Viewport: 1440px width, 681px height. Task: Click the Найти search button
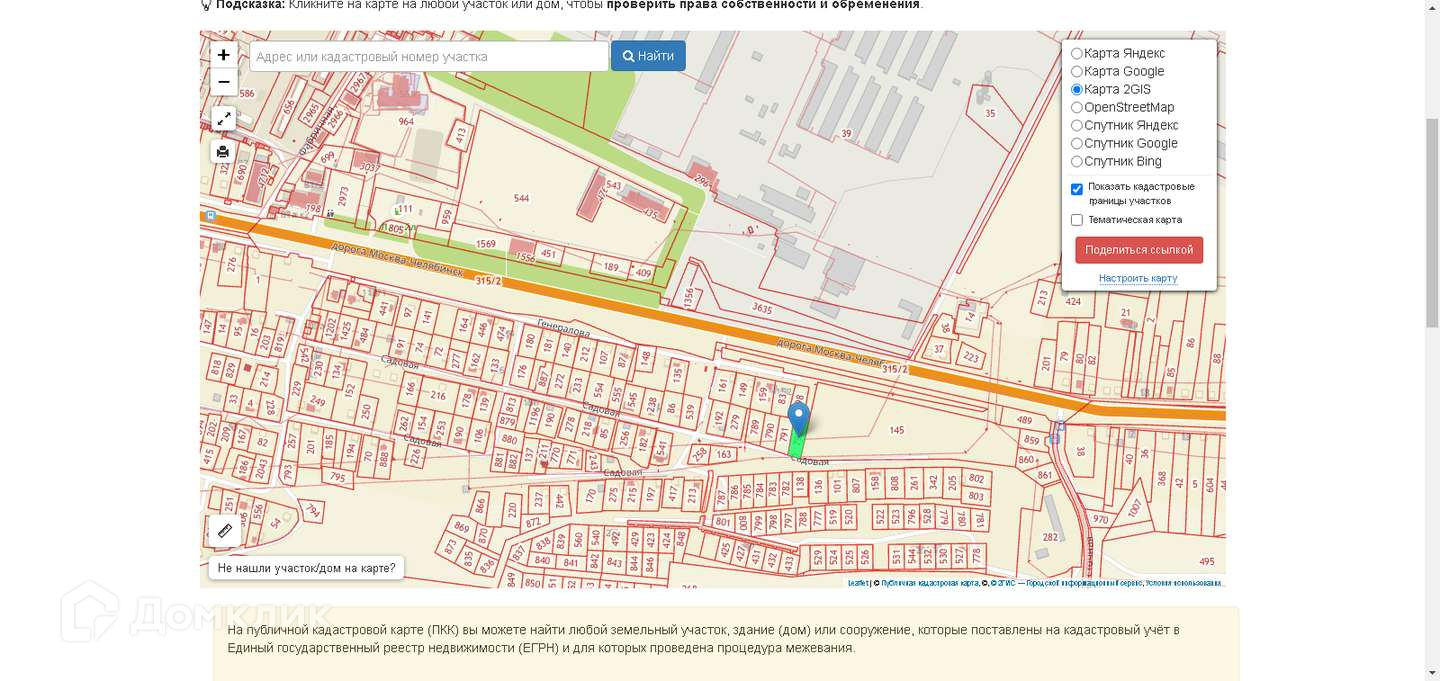(648, 56)
